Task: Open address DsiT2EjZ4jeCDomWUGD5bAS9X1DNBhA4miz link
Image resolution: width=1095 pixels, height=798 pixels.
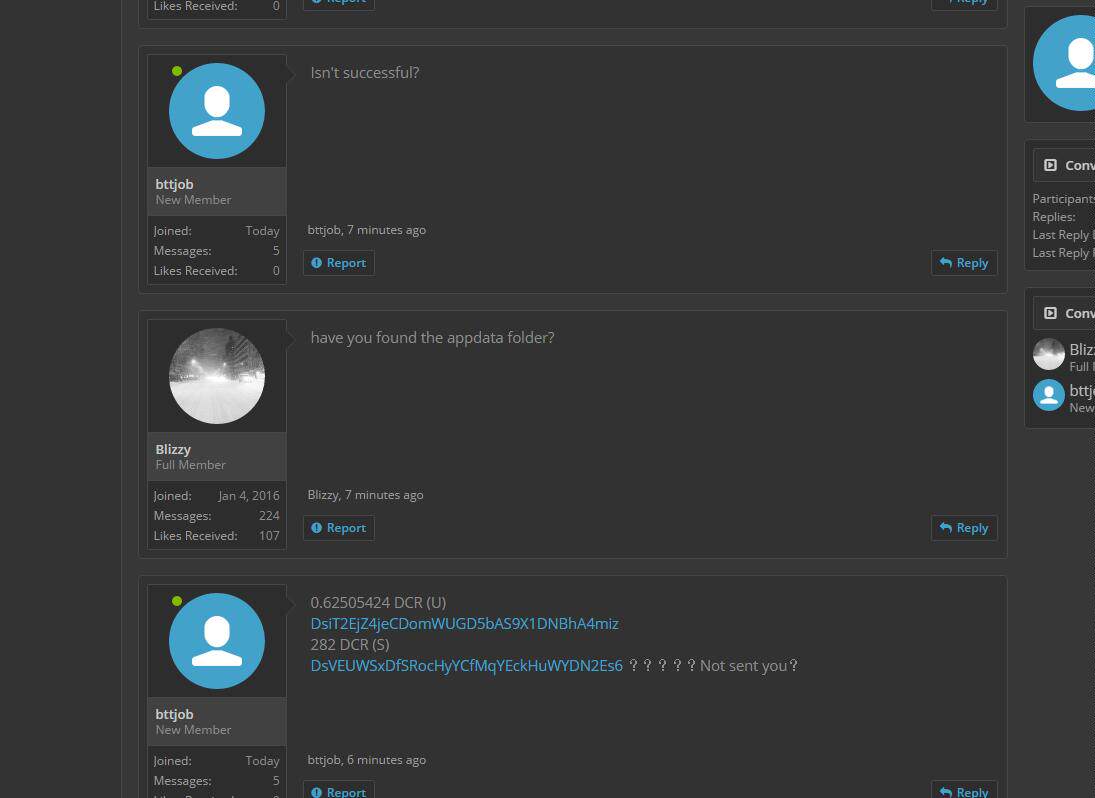Action: 464,623
